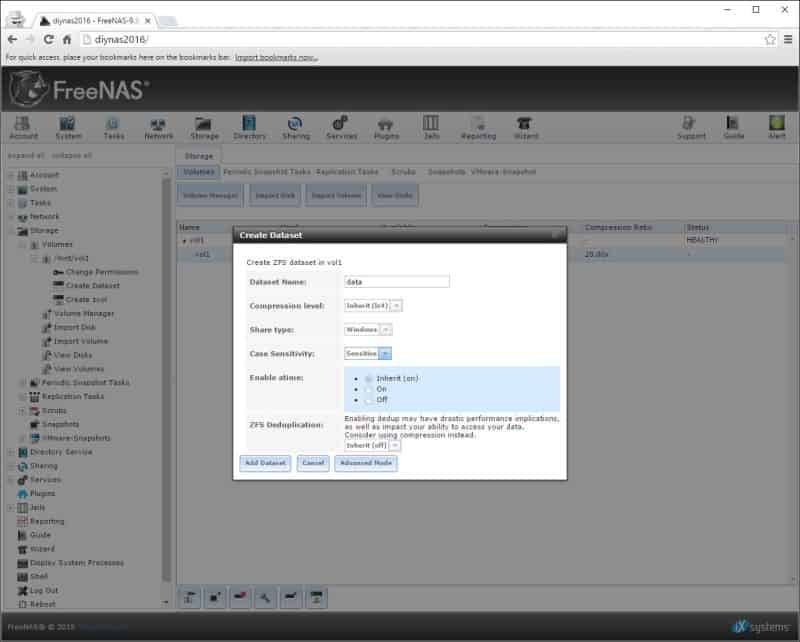Screen dimensions: 800x642
Task: Click the Import Disk button
Action: (275, 196)
